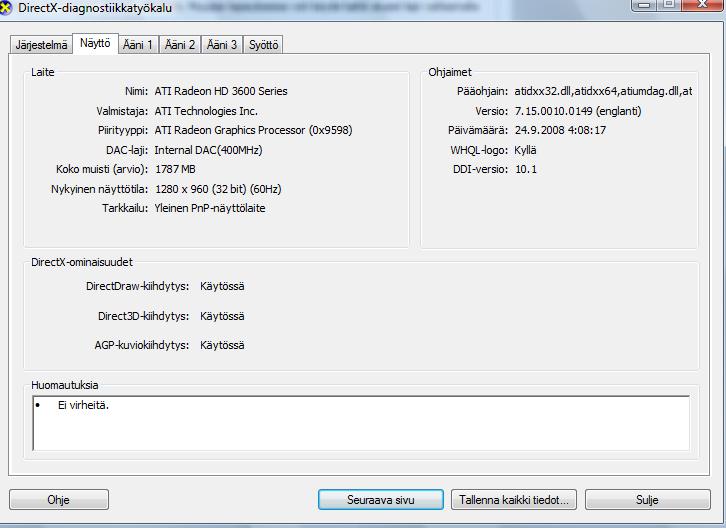
Task: Click main driver value 'atidxx32.dll,atidxx64...'
Action: (603, 91)
